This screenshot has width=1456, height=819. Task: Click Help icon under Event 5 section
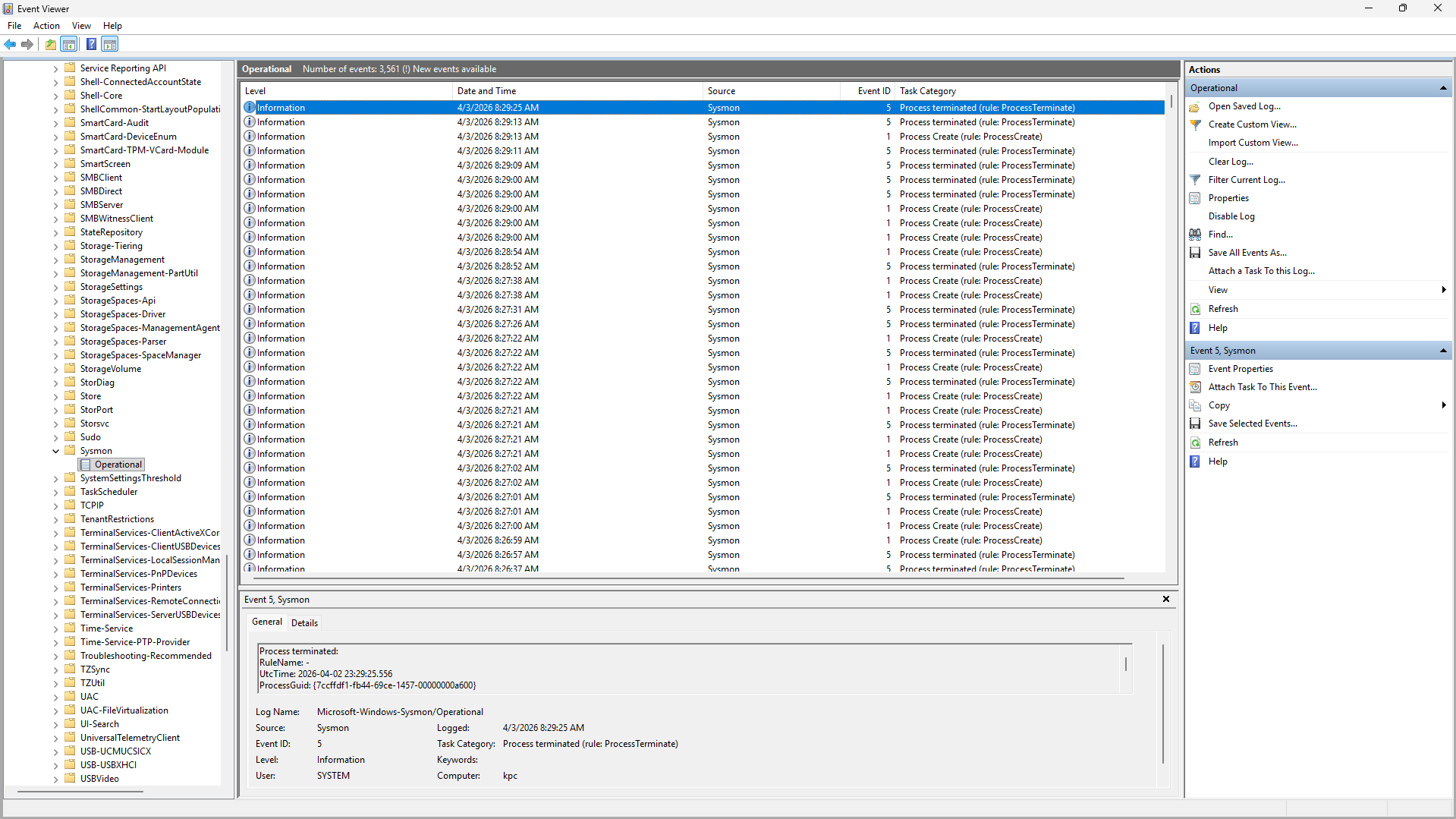[x=1195, y=461]
